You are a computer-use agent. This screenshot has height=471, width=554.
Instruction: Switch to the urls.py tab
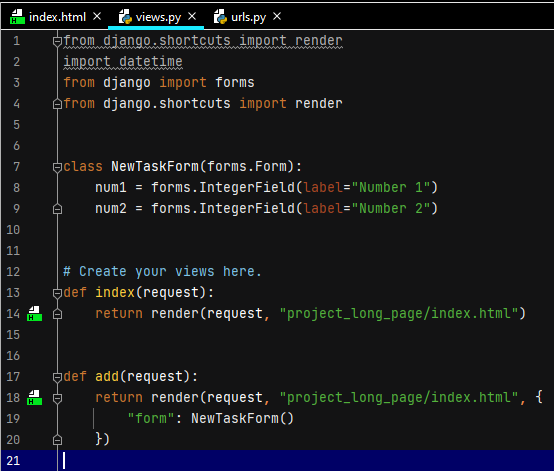(x=248, y=17)
